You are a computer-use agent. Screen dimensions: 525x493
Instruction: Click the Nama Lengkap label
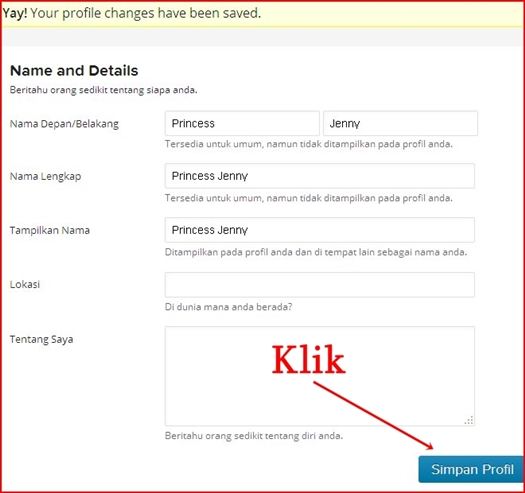pos(46,177)
